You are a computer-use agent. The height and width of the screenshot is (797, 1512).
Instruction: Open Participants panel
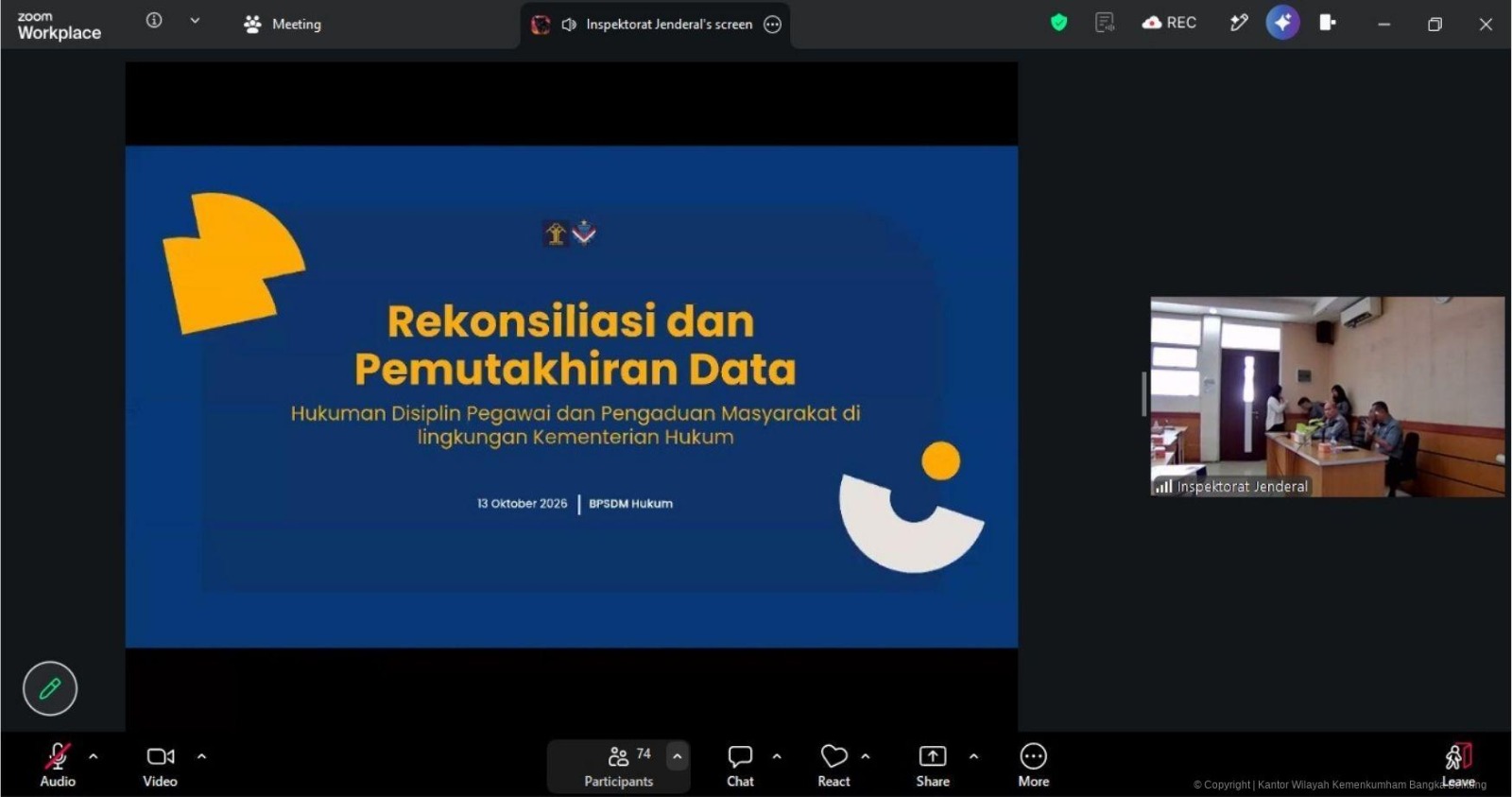[x=618, y=767]
